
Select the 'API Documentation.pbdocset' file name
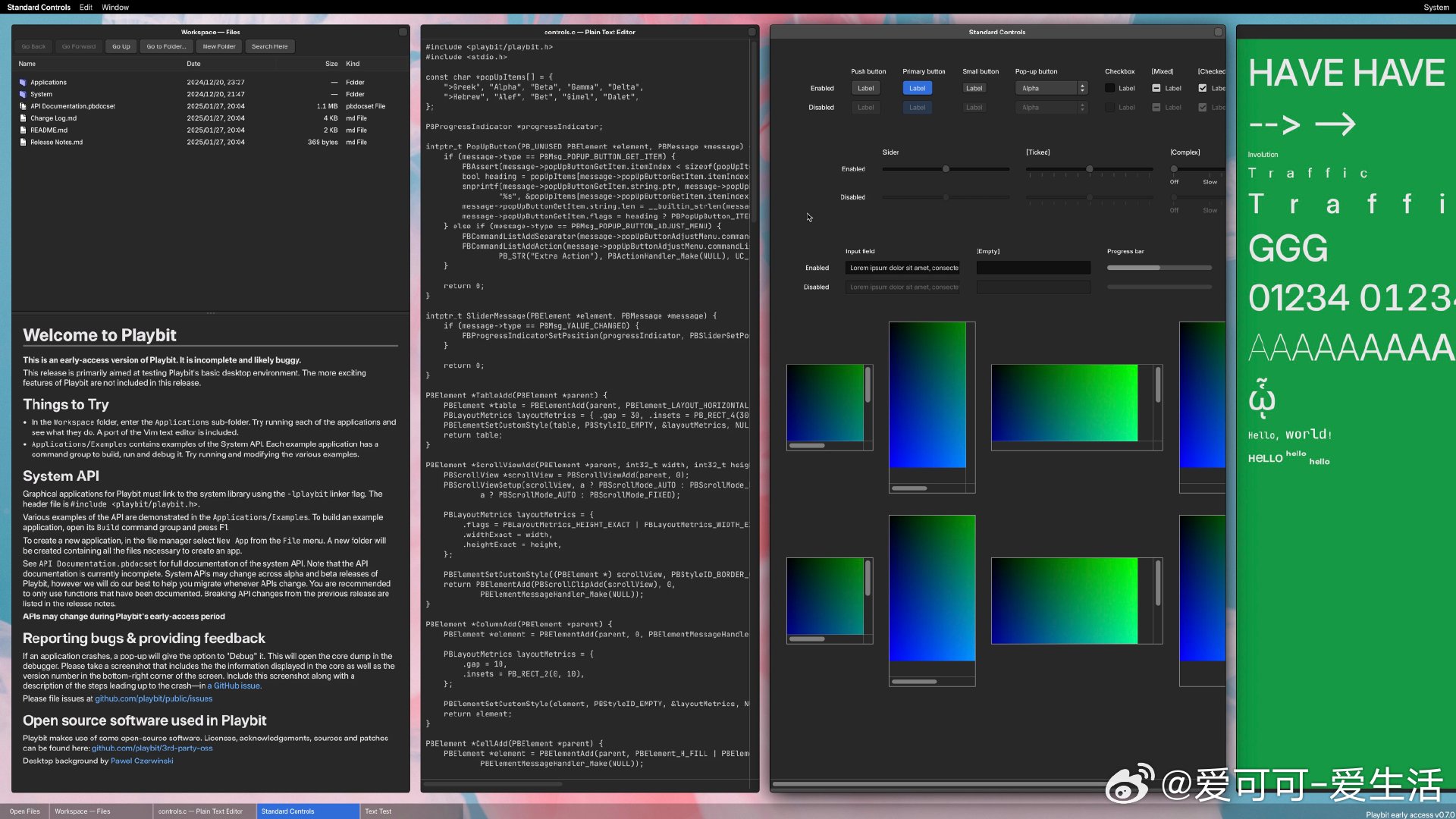pyautogui.click(x=73, y=106)
